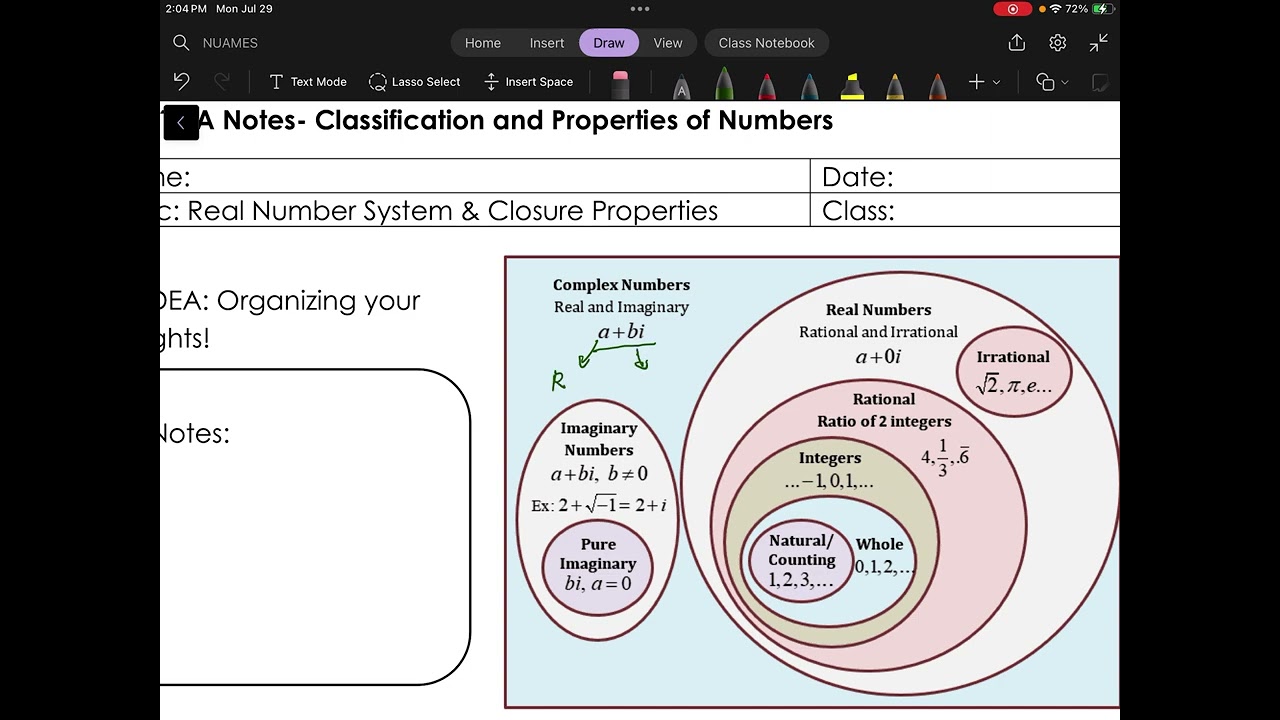Pick the dark red pen
The image size is (1280, 720).
point(938,86)
